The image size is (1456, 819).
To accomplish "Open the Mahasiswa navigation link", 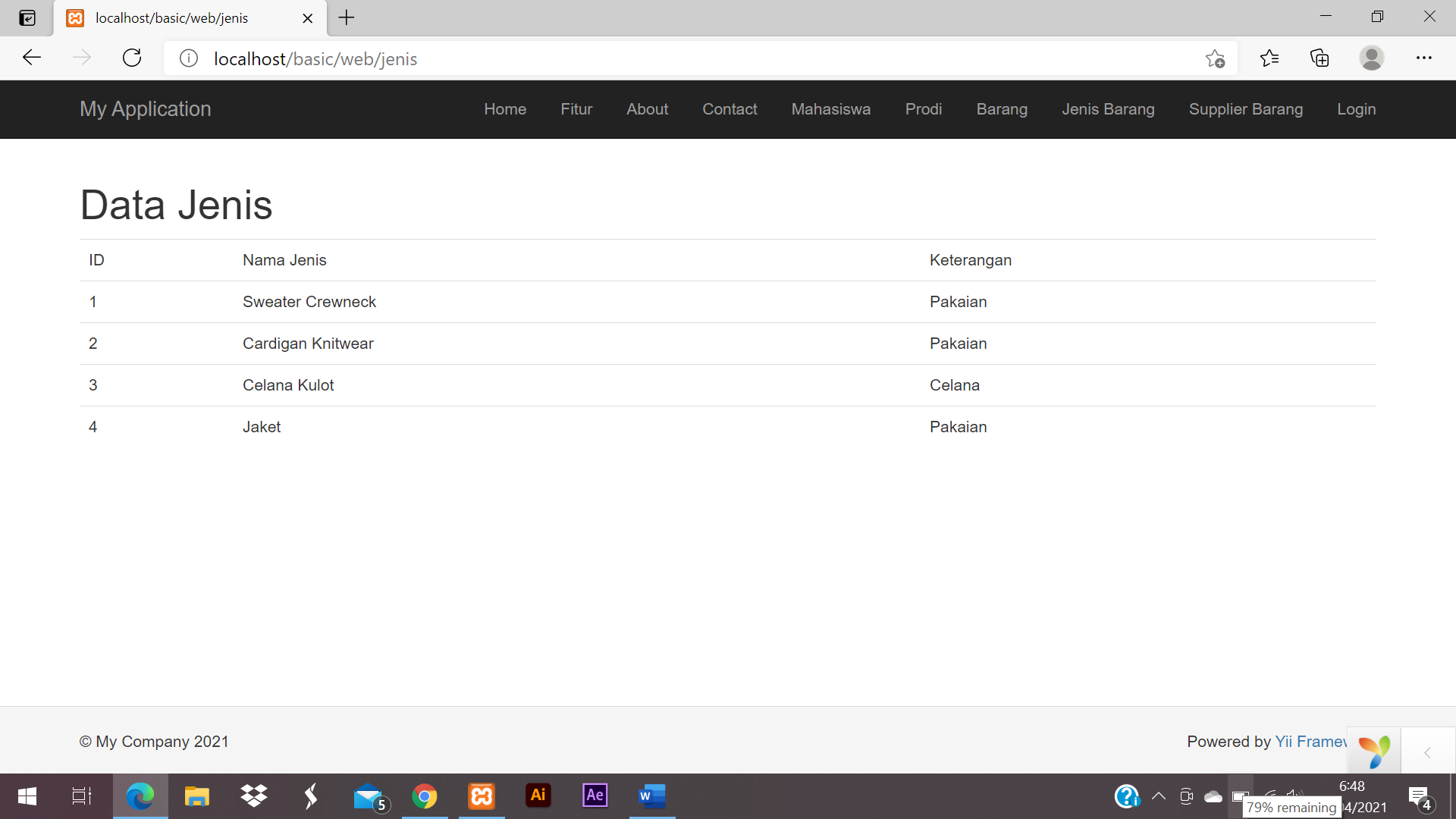I will (x=830, y=109).
